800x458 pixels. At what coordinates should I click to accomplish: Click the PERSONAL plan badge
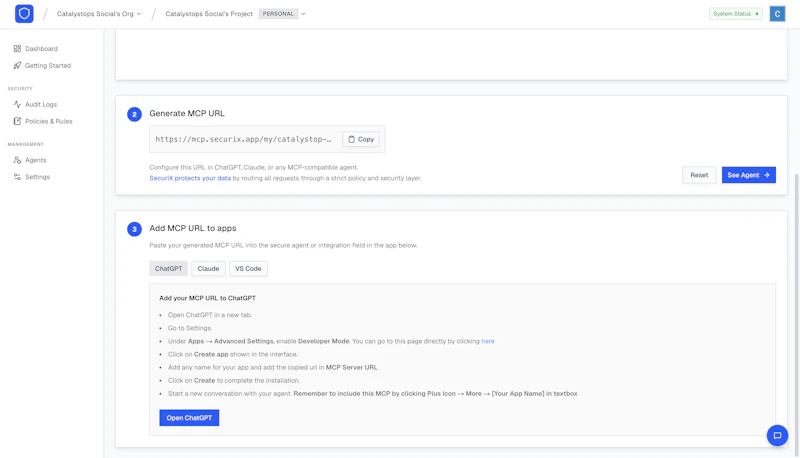point(278,14)
